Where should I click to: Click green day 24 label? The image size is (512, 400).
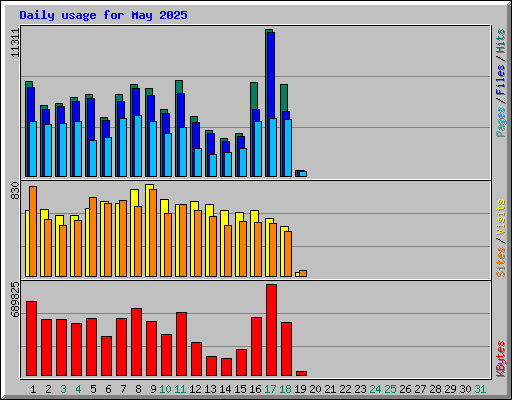coord(375,389)
